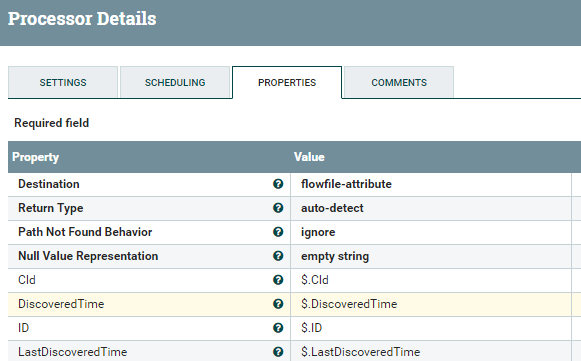Open the SETTINGS tab
The height and width of the screenshot is (361, 581).
(x=63, y=82)
